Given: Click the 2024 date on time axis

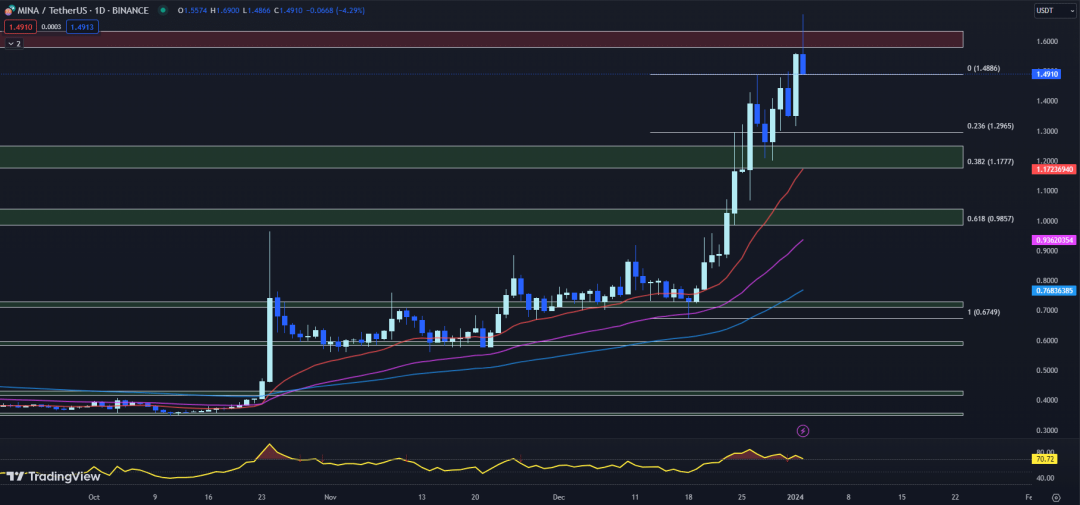Looking at the screenshot, I should click(x=795, y=495).
